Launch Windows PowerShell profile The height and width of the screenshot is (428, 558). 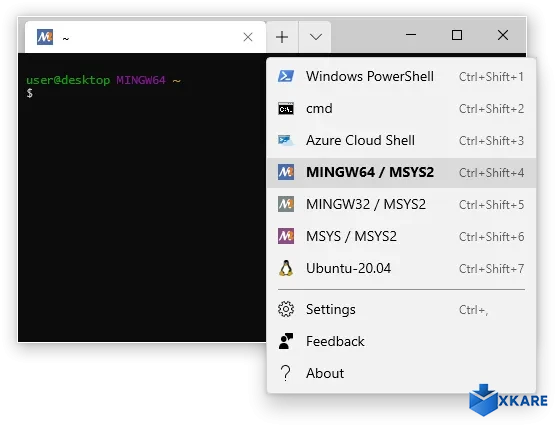point(401,76)
